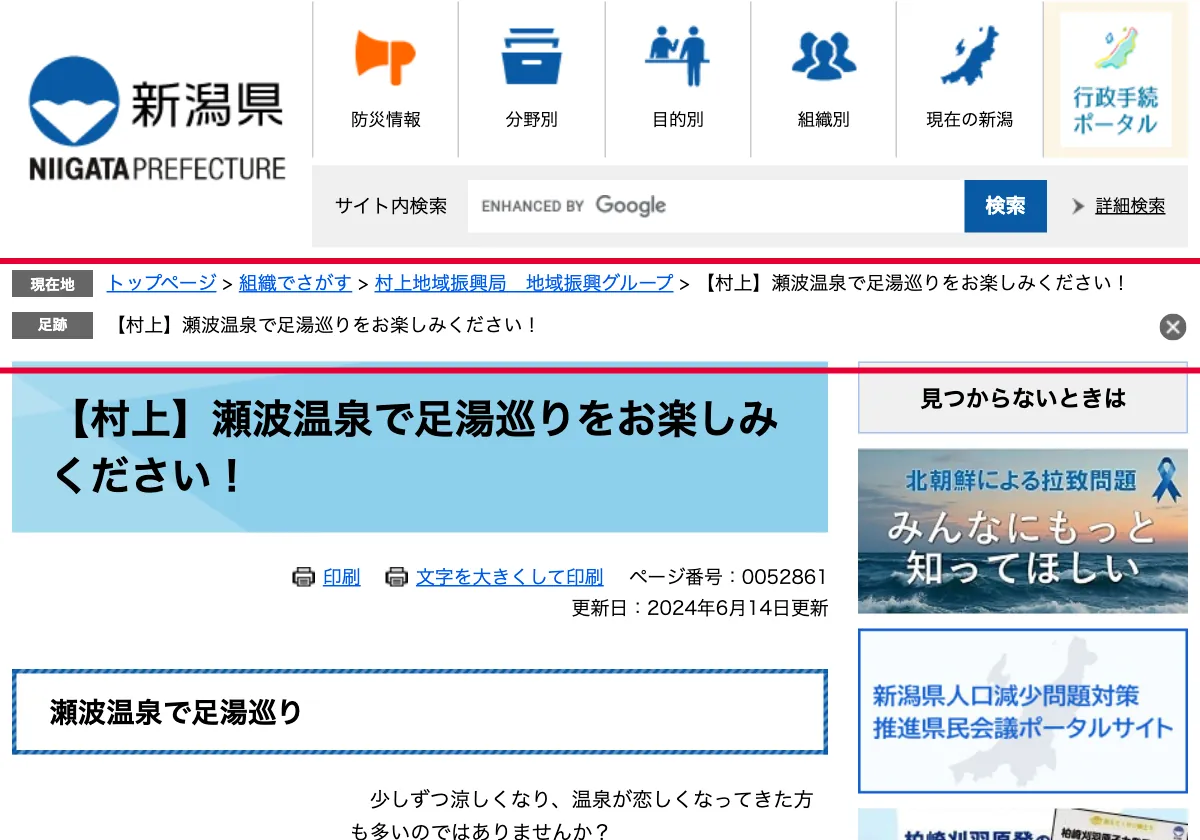Viewport: 1200px width, 840px height.
Task: Click printer icon beside 印刷
Action: coord(304,577)
